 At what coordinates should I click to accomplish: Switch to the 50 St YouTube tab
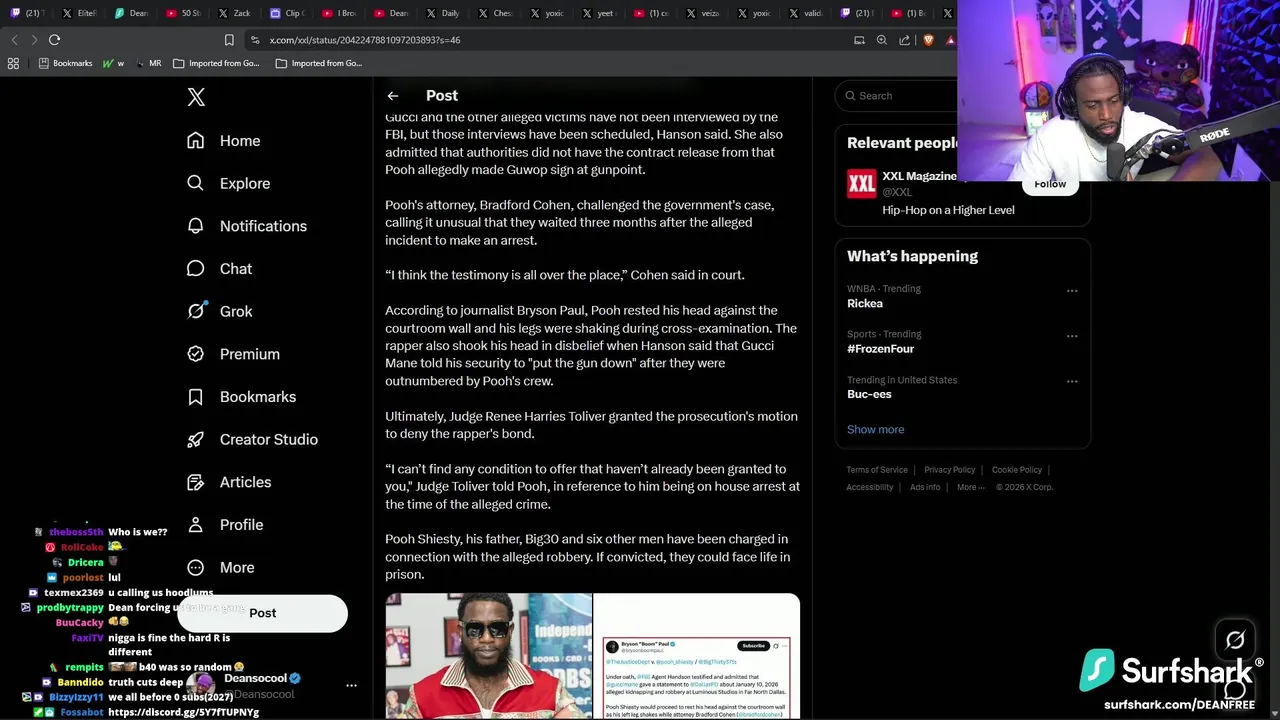point(184,13)
